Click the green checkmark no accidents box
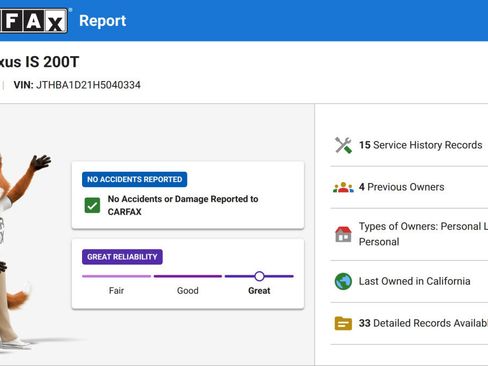Viewport: 488px width, 366px height. [x=92, y=205]
